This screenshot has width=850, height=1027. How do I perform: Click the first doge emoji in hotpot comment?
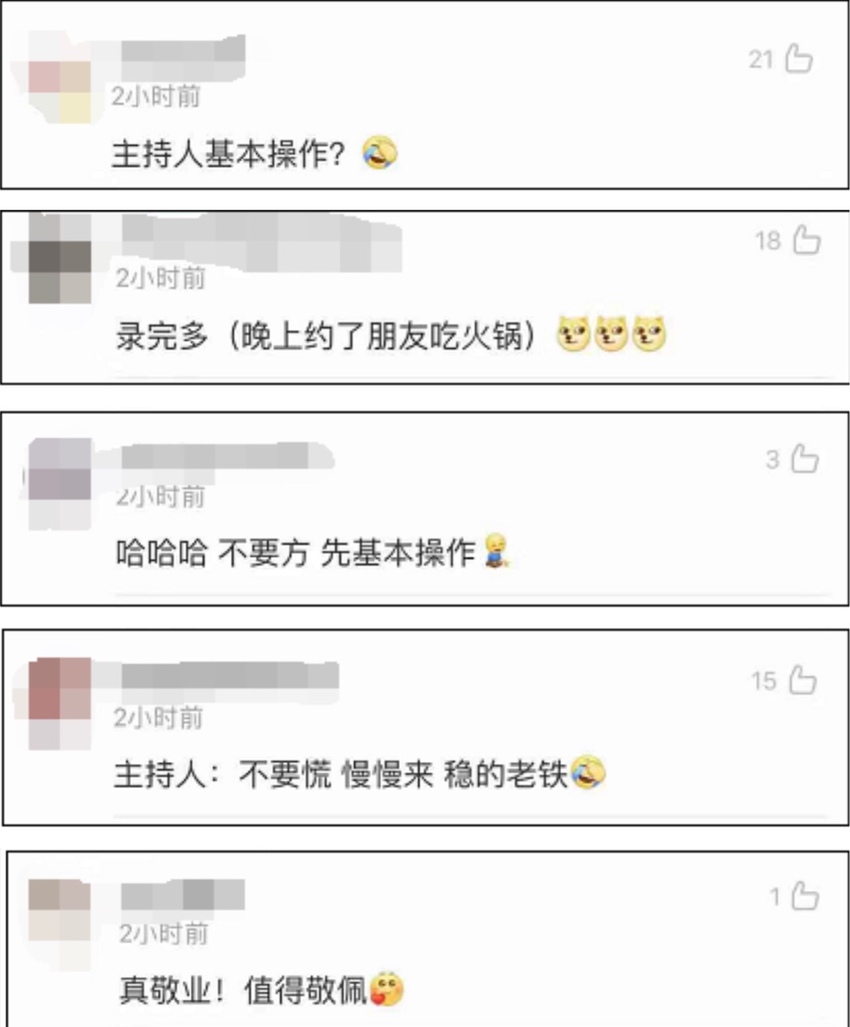point(573,335)
